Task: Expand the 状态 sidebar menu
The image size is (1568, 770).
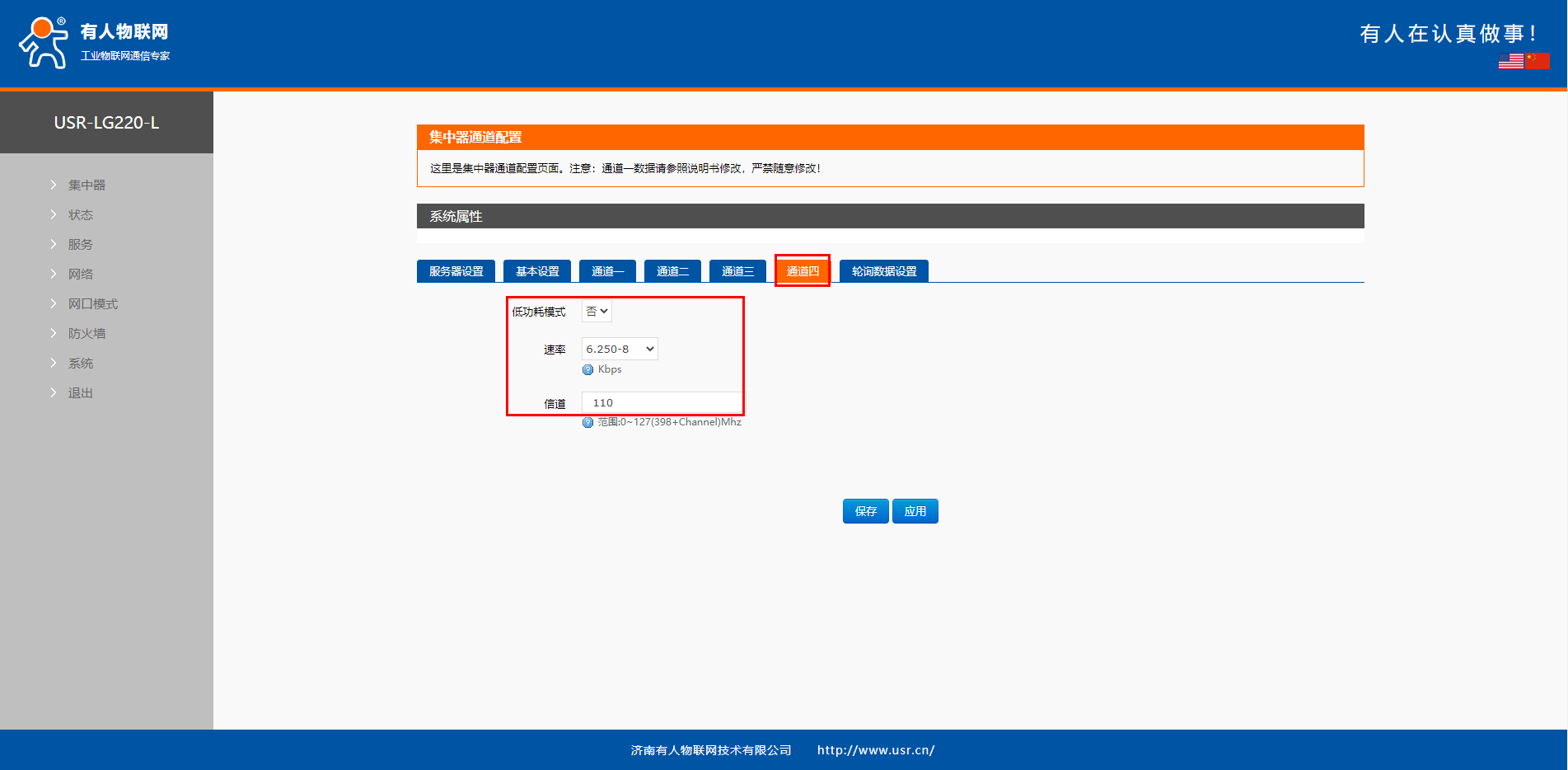Action: coord(81,215)
